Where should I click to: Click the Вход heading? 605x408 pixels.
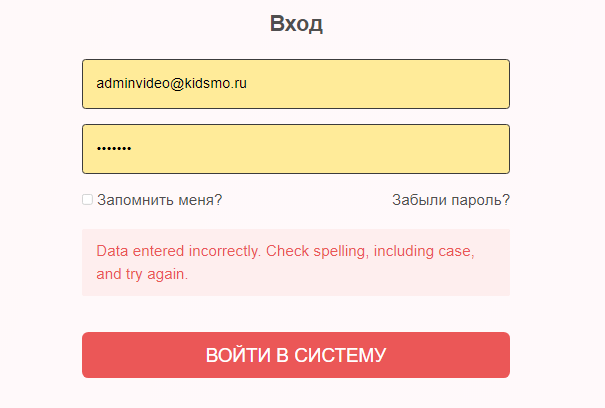tap(296, 24)
